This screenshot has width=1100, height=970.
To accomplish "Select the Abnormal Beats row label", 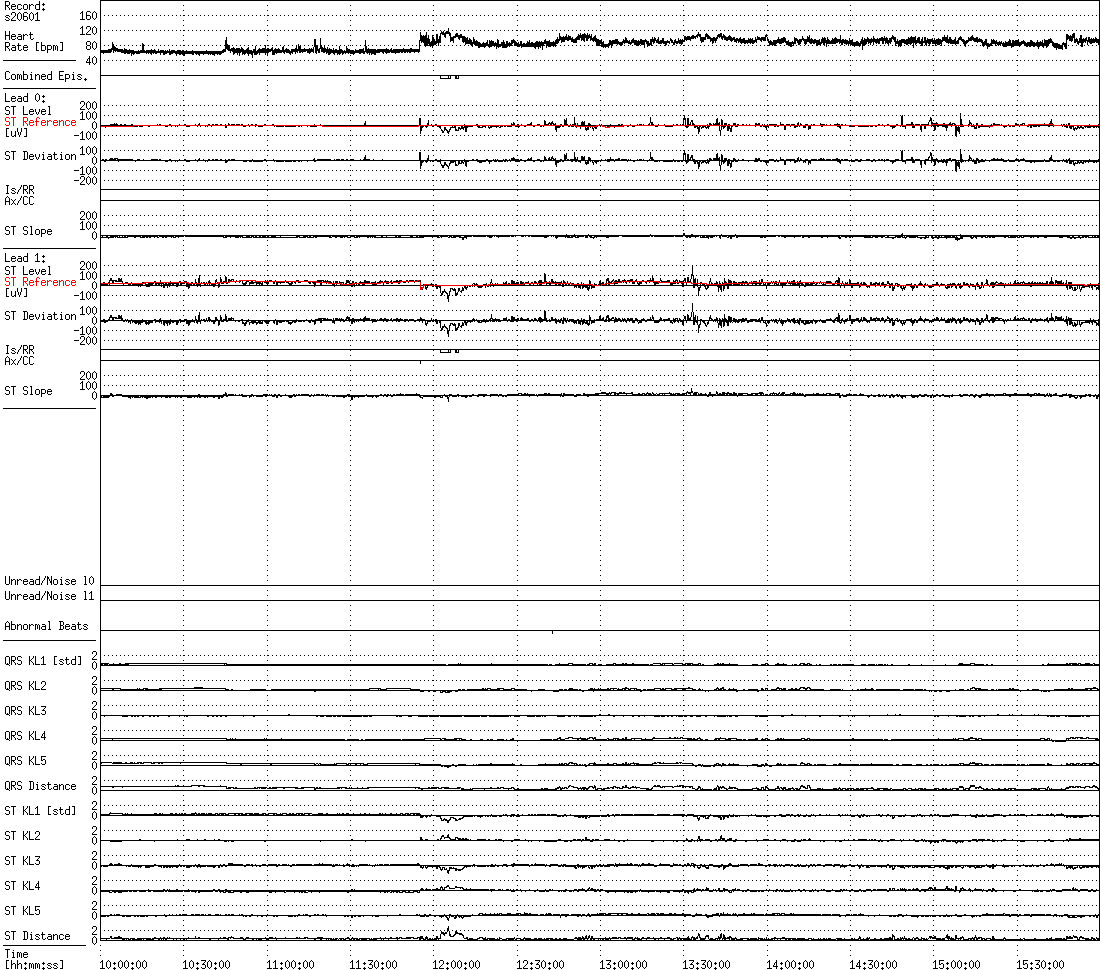I will (x=46, y=626).
